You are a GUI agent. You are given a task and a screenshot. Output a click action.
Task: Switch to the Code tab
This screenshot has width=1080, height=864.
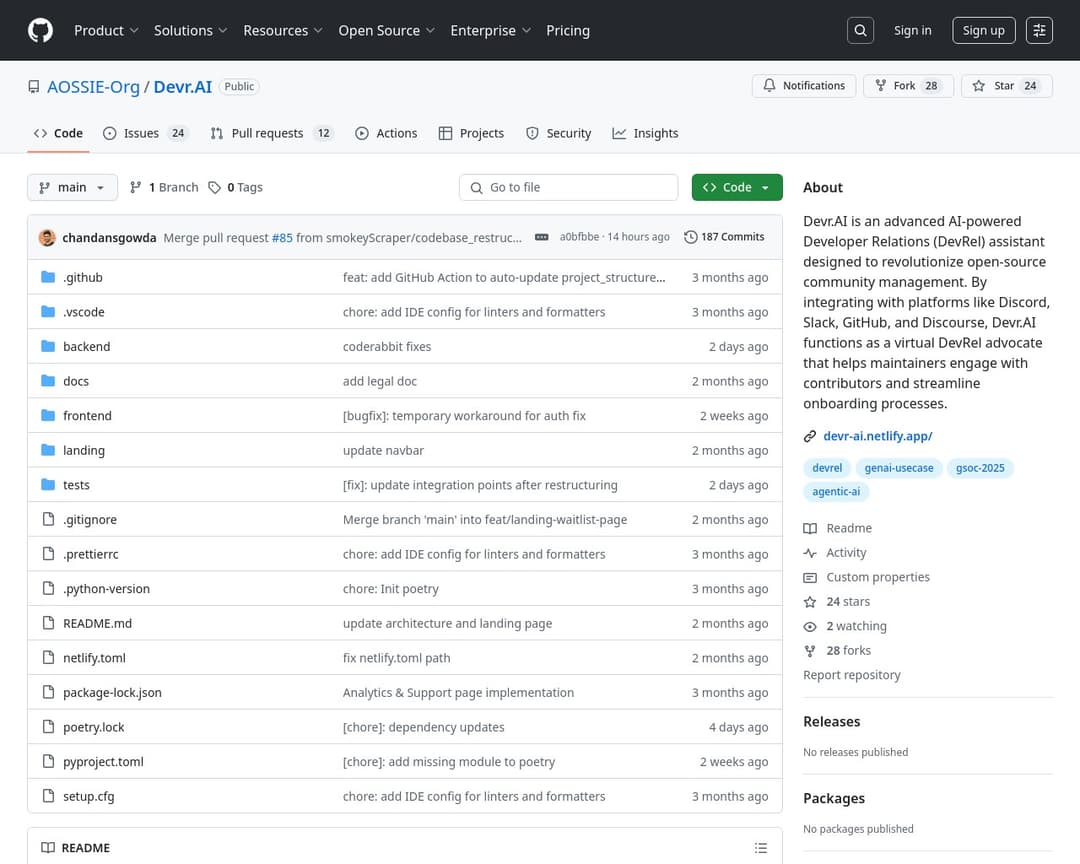59,133
